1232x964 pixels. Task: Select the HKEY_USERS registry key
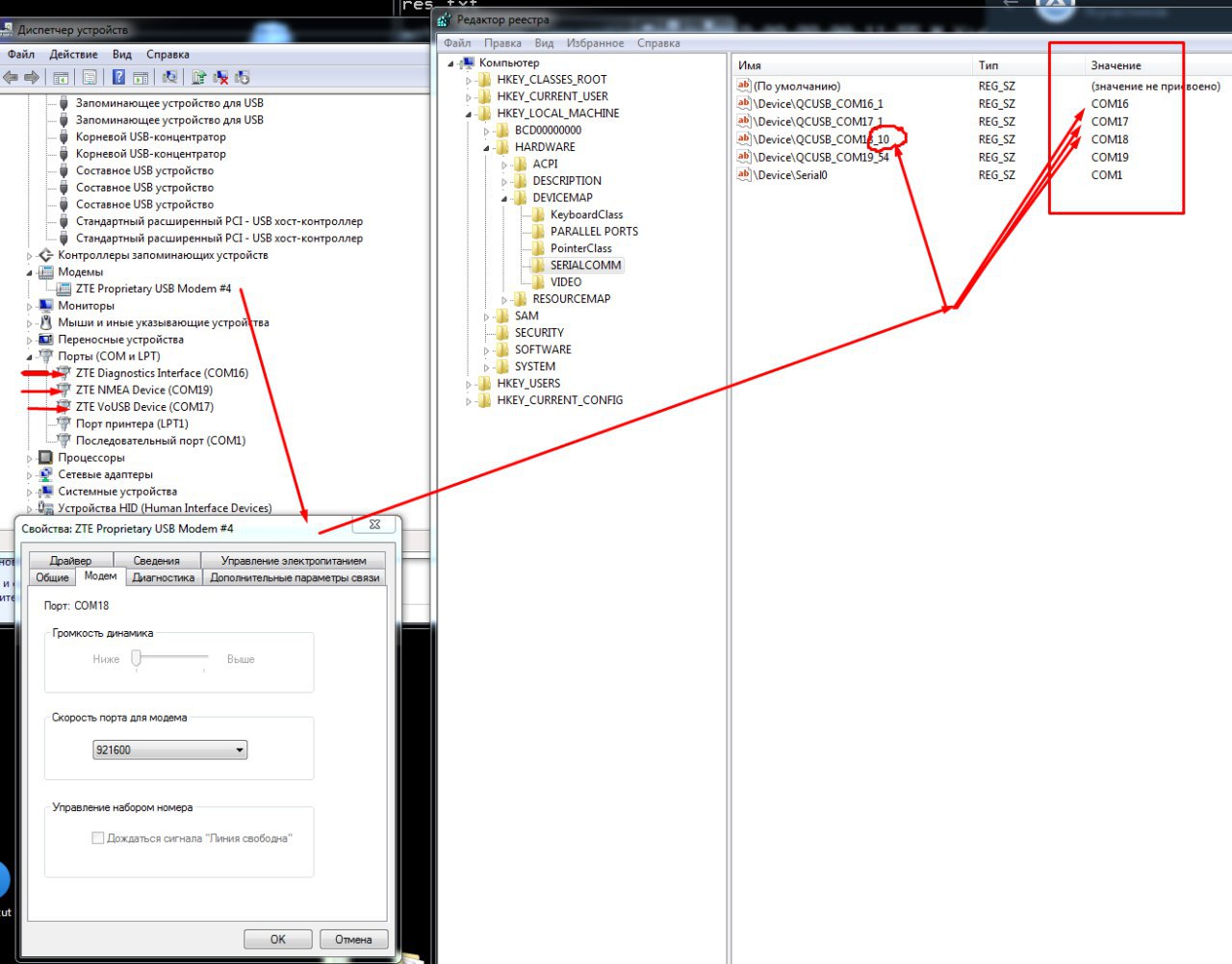pos(528,384)
